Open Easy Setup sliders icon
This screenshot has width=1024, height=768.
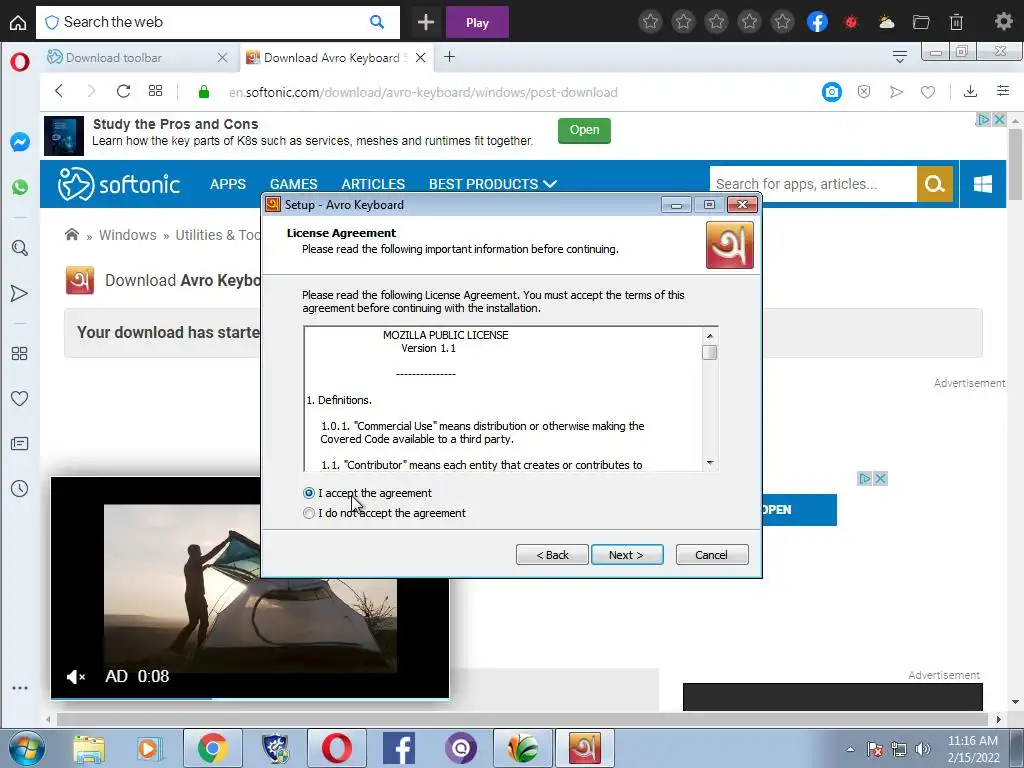click(1003, 91)
